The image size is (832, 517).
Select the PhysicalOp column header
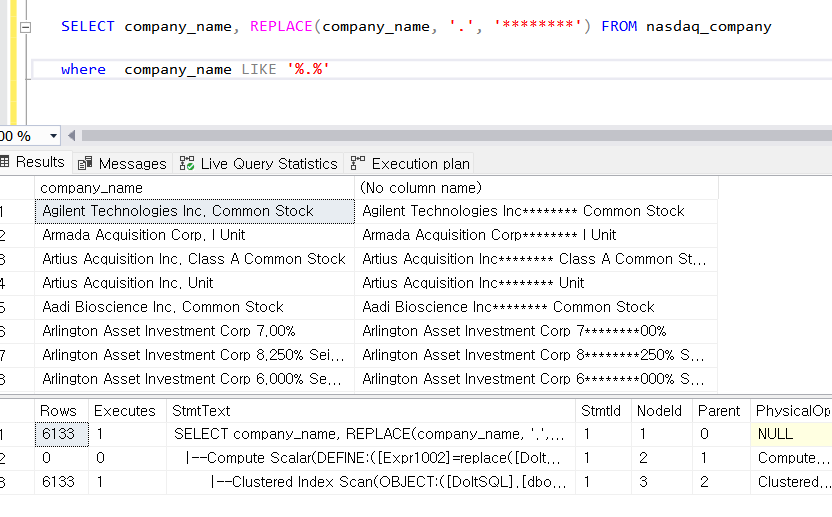click(x=791, y=411)
